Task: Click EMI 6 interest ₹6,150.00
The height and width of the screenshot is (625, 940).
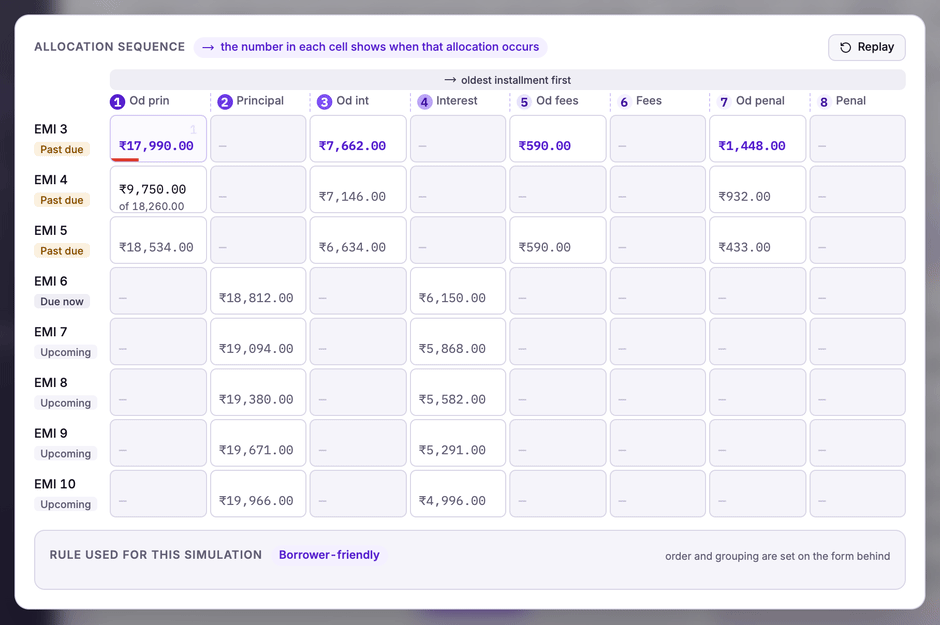Action: tap(458, 291)
